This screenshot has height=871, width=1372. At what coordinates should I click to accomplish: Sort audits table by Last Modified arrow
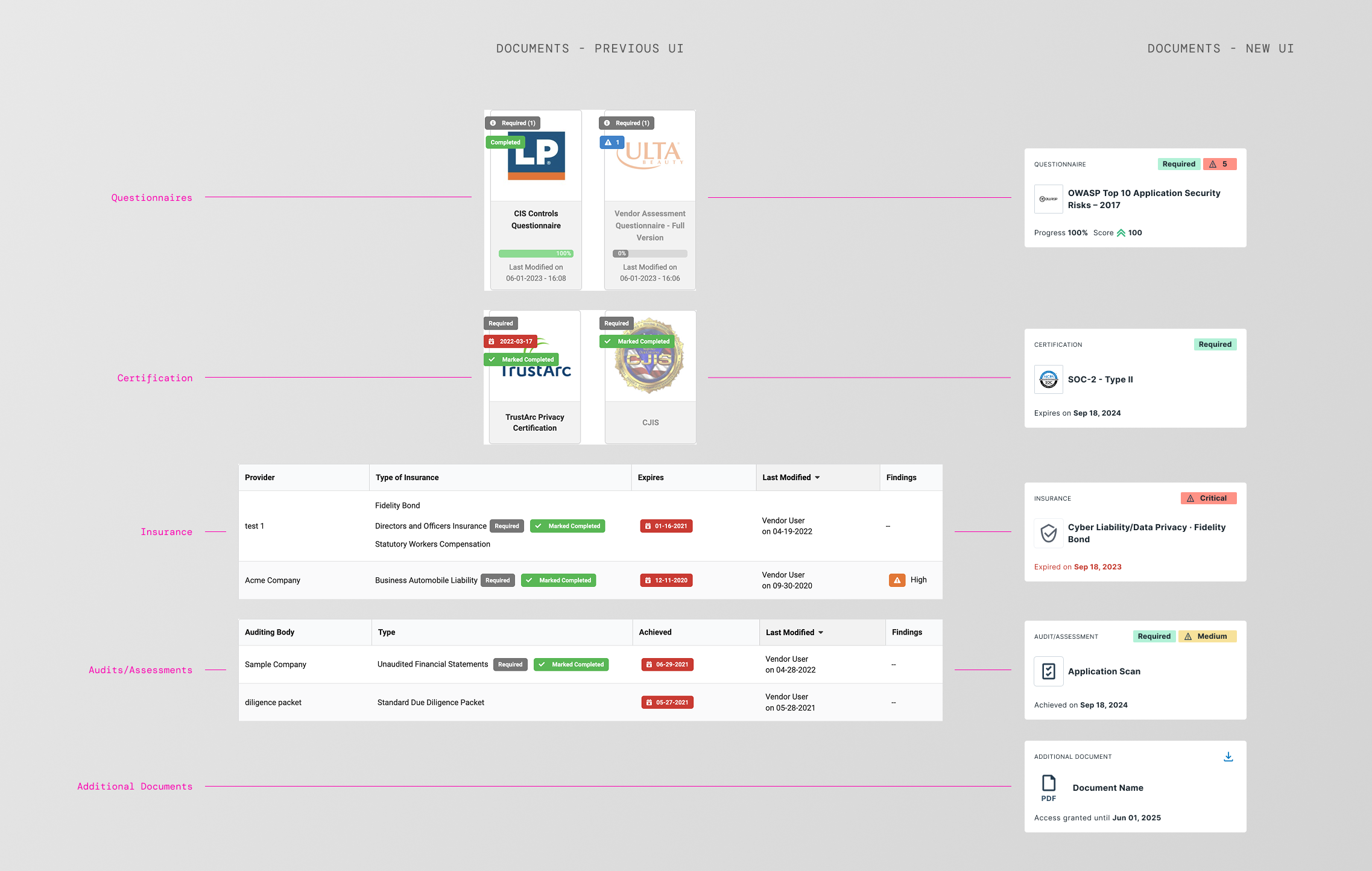[x=821, y=633]
